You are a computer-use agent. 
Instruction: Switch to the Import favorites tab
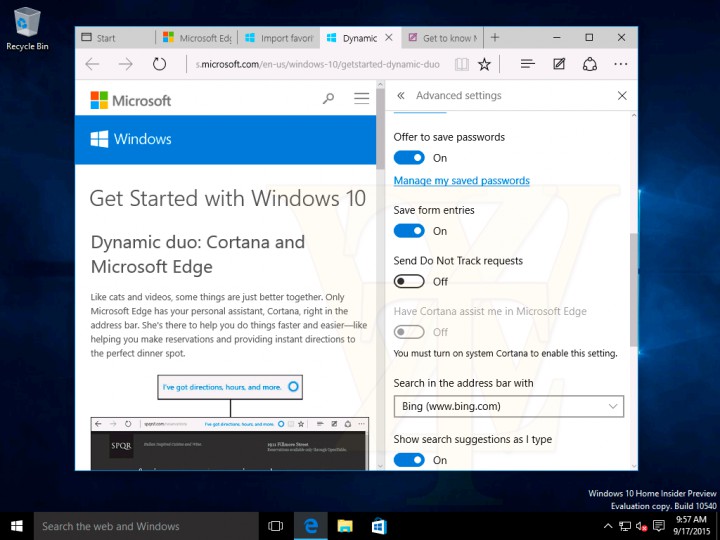click(279, 38)
